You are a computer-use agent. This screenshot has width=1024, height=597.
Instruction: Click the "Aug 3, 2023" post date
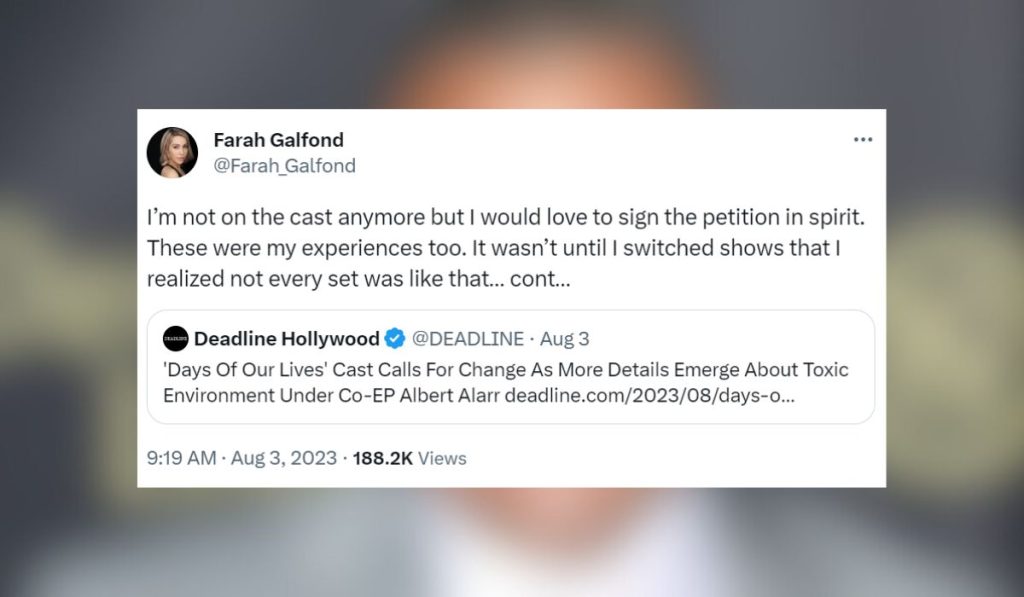284,458
